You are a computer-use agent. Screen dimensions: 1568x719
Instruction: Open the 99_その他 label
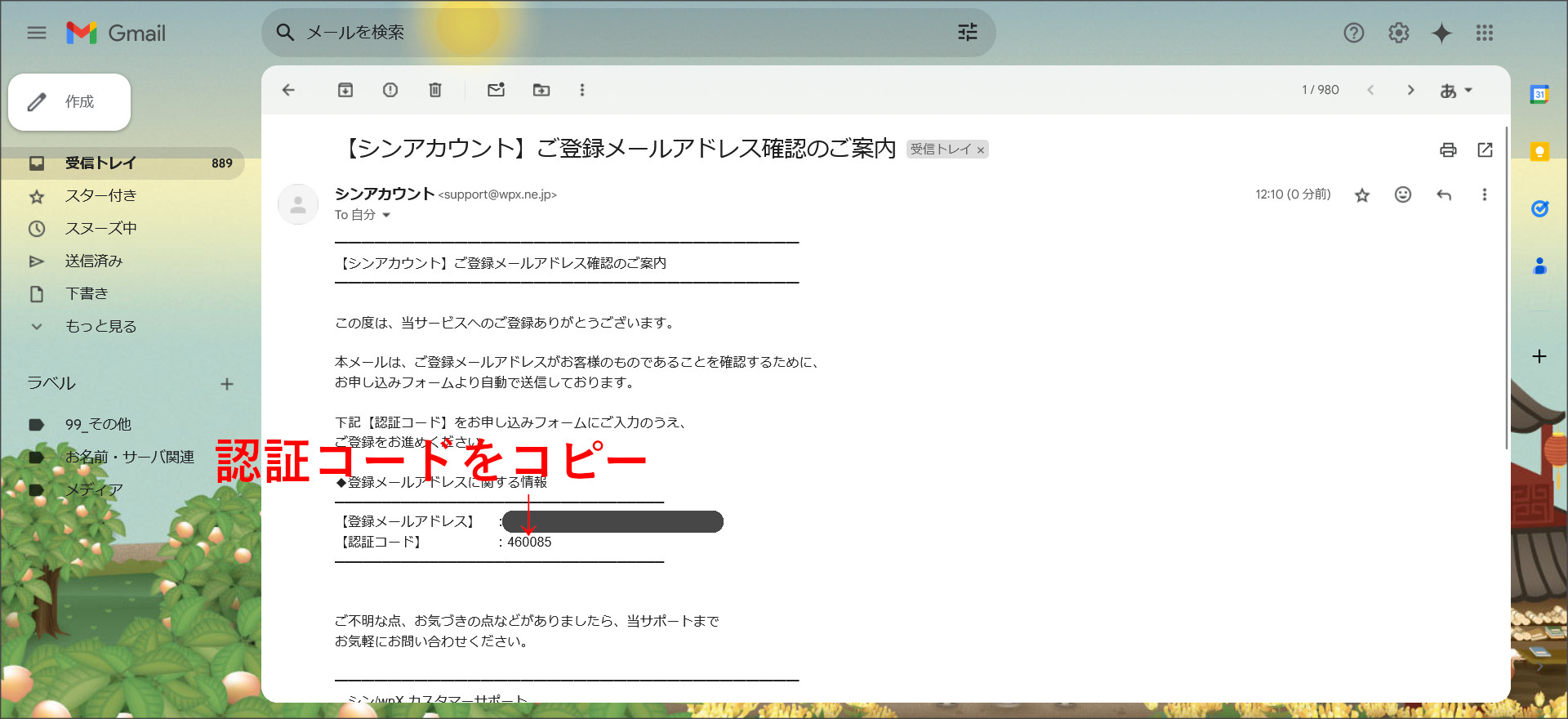click(98, 424)
